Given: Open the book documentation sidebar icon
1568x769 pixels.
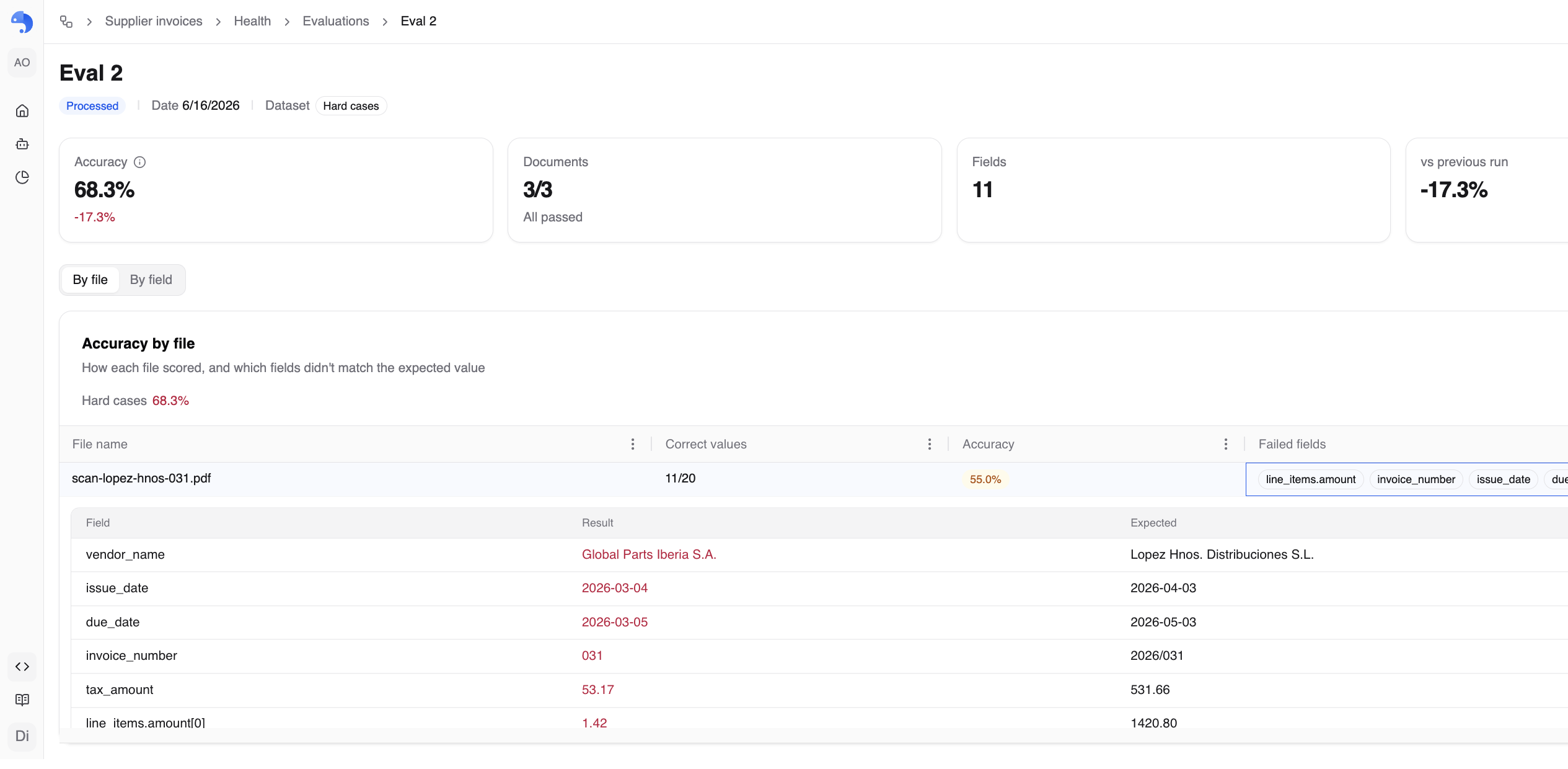Looking at the screenshot, I should pyautogui.click(x=22, y=700).
